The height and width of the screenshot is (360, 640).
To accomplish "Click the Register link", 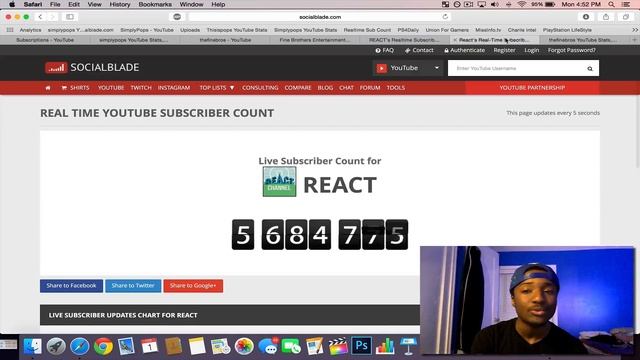I will (x=504, y=50).
